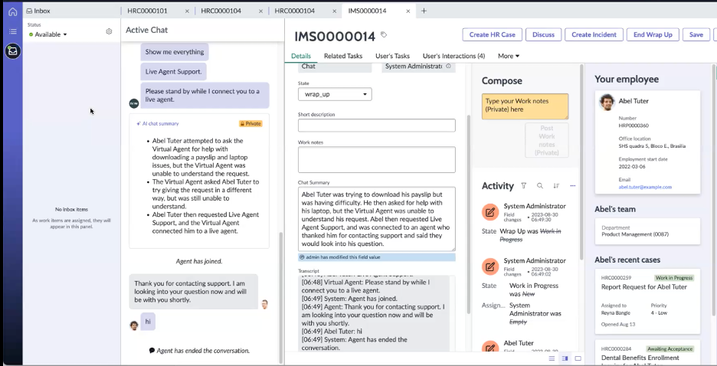Click the second System Administrator activity edit icon
Viewport: 717px width, 366px height.
point(490,267)
